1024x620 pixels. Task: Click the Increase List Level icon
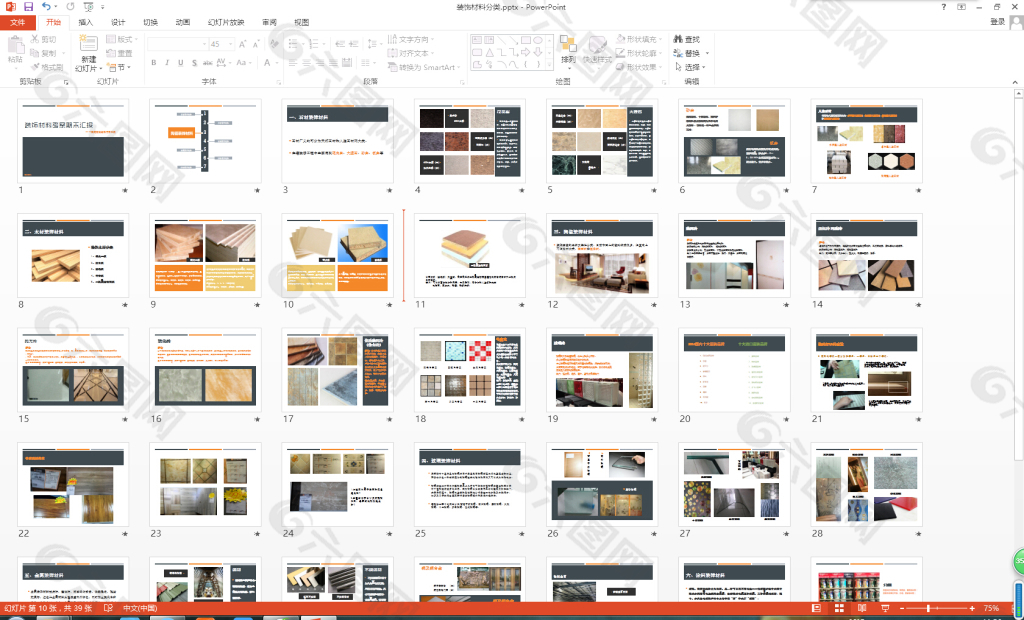[x=354, y=44]
